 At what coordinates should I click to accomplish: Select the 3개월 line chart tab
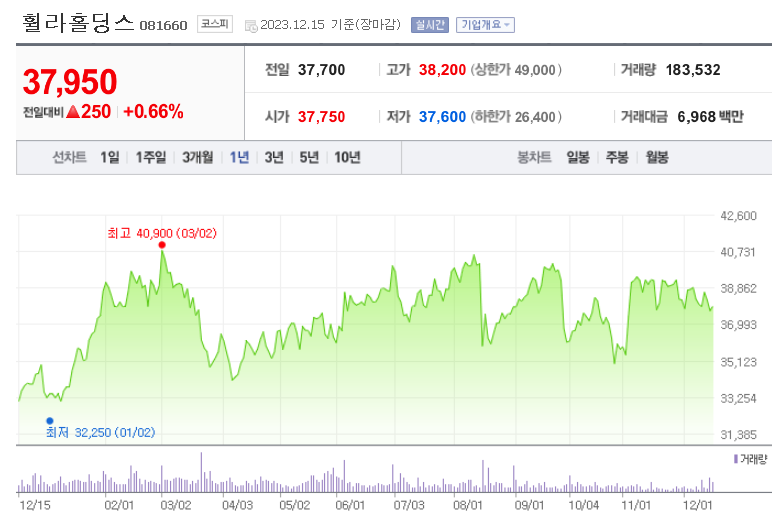[197, 157]
